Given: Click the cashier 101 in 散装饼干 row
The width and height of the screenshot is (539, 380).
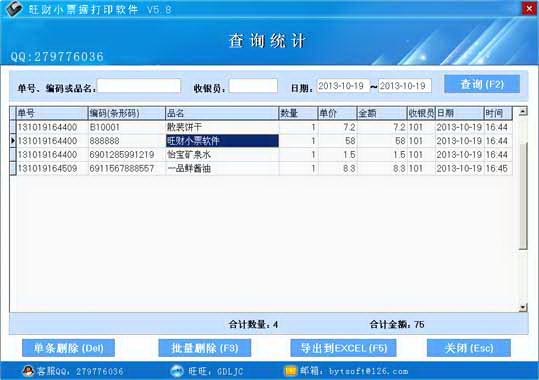Looking at the screenshot, I should click(421, 127).
